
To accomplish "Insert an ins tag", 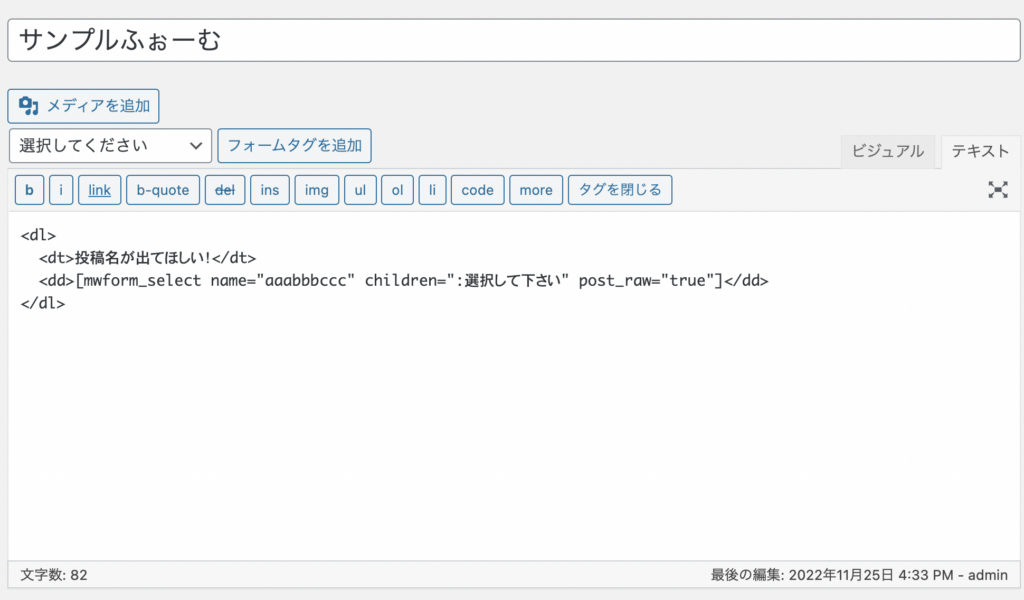I will [x=270, y=190].
